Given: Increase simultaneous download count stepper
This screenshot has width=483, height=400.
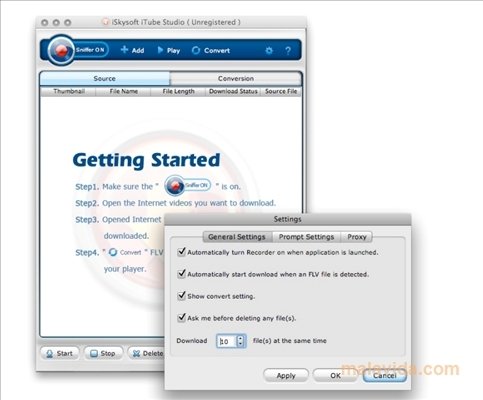Looking at the screenshot, I should coord(240,338).
